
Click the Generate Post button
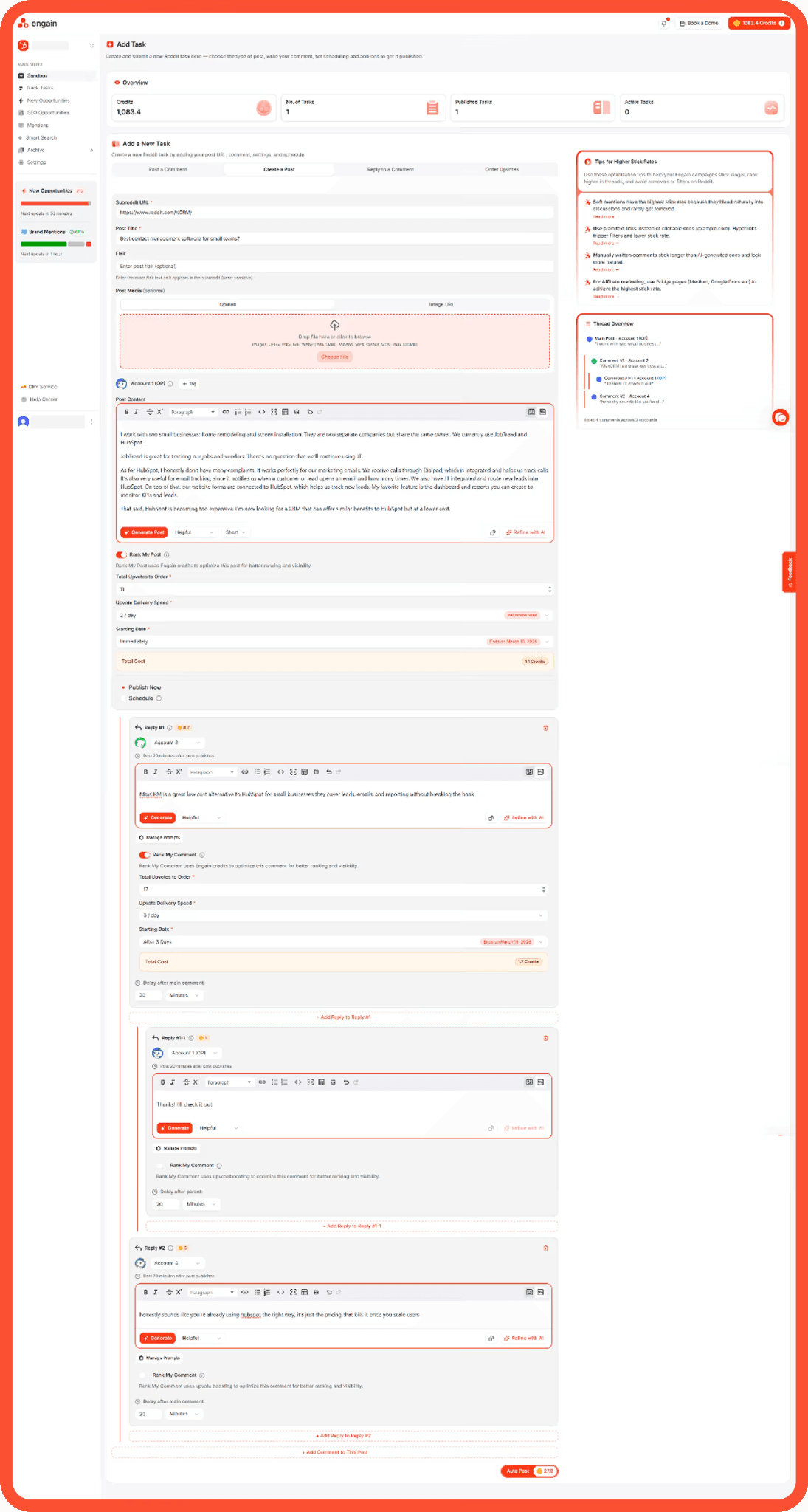[x=145, y=532]
